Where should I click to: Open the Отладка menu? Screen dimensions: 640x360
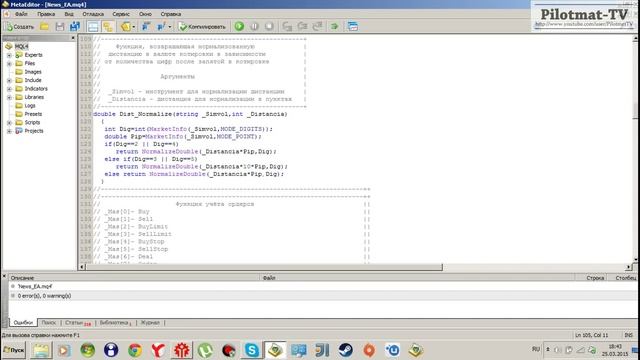[93, 14]
